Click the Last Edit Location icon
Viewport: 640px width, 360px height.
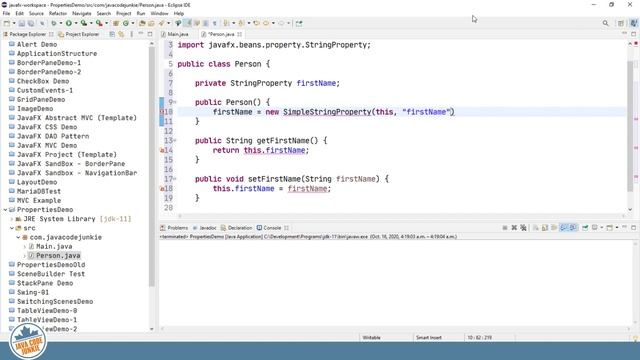click(x=256, y=23)
